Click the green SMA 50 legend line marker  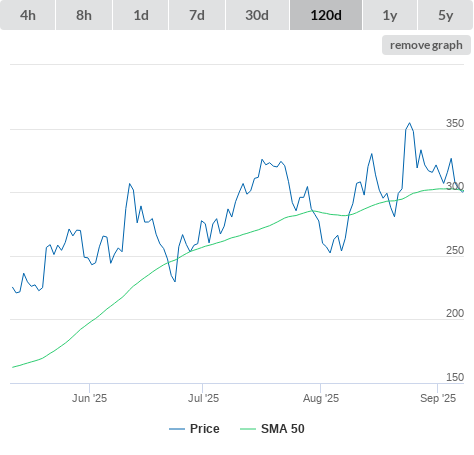coord(248,429)
